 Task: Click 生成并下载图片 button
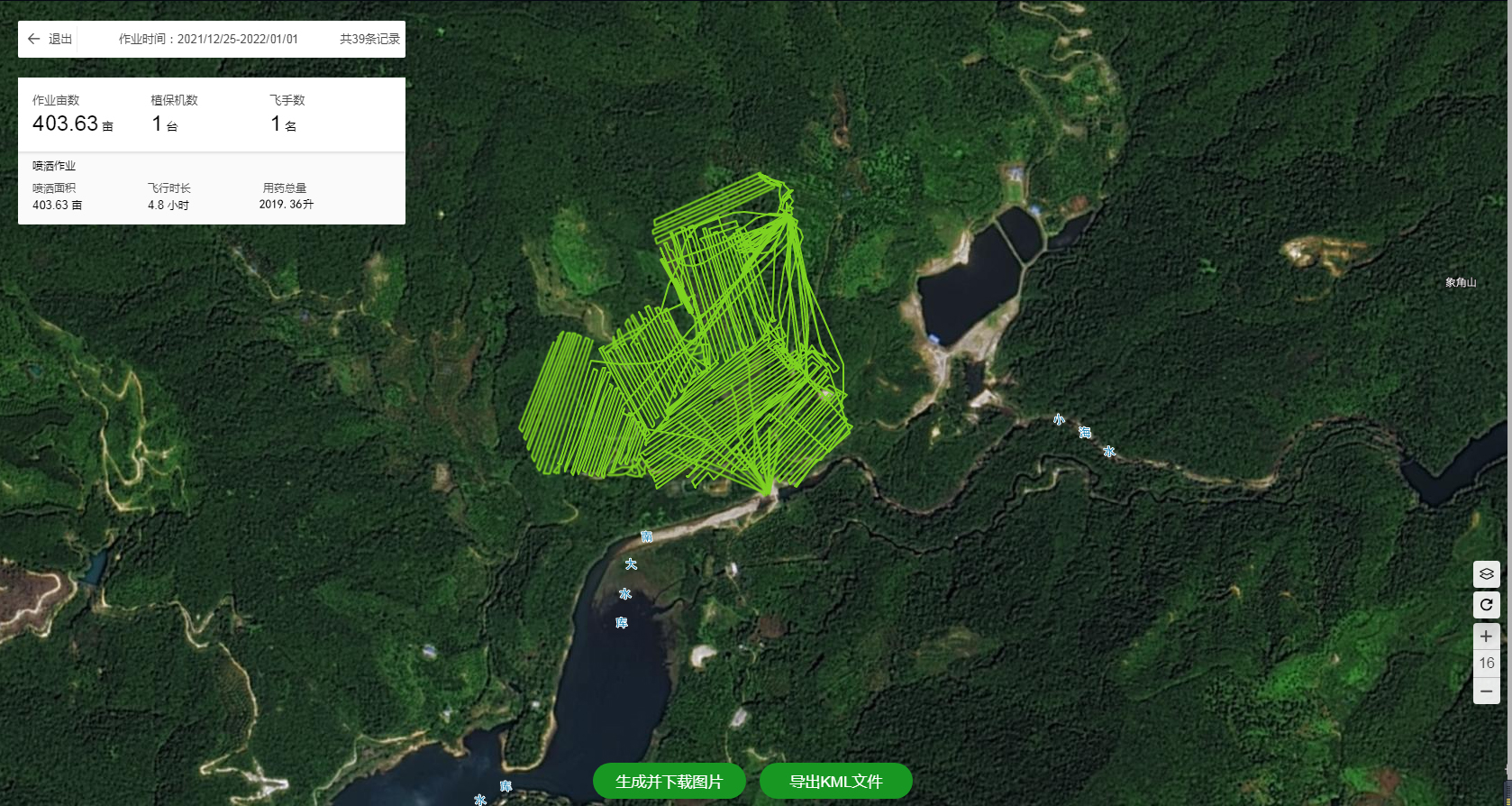(669, 782)
